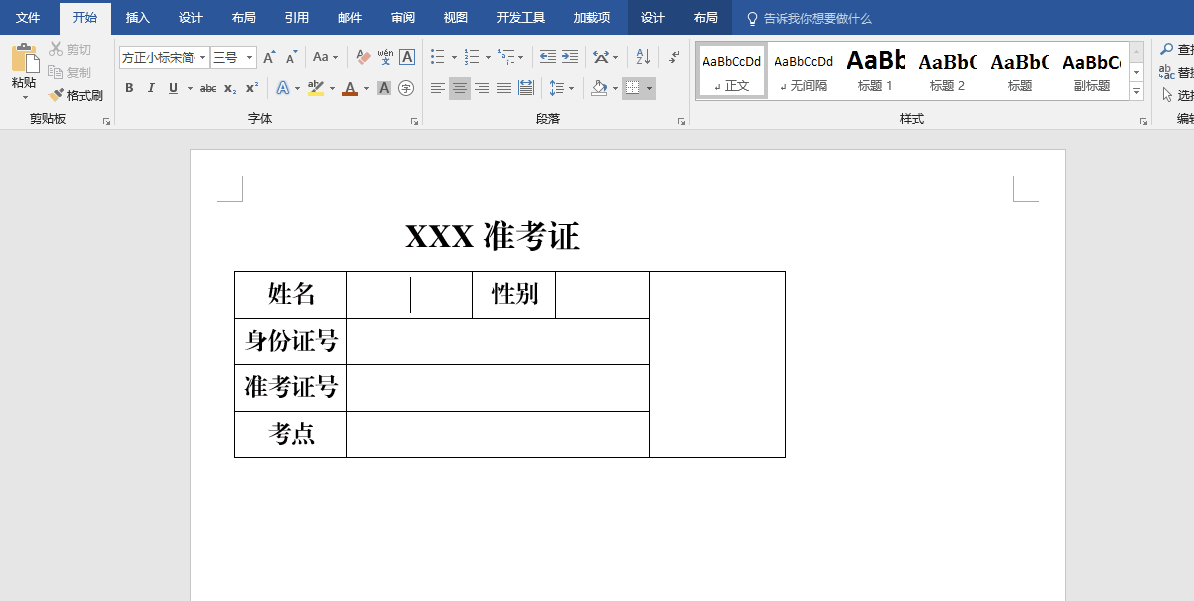The width and height of the screenshot is (1194, 601).
Task: Apply the 标题 1 (Heading 1) style
Action: (875, 71)
